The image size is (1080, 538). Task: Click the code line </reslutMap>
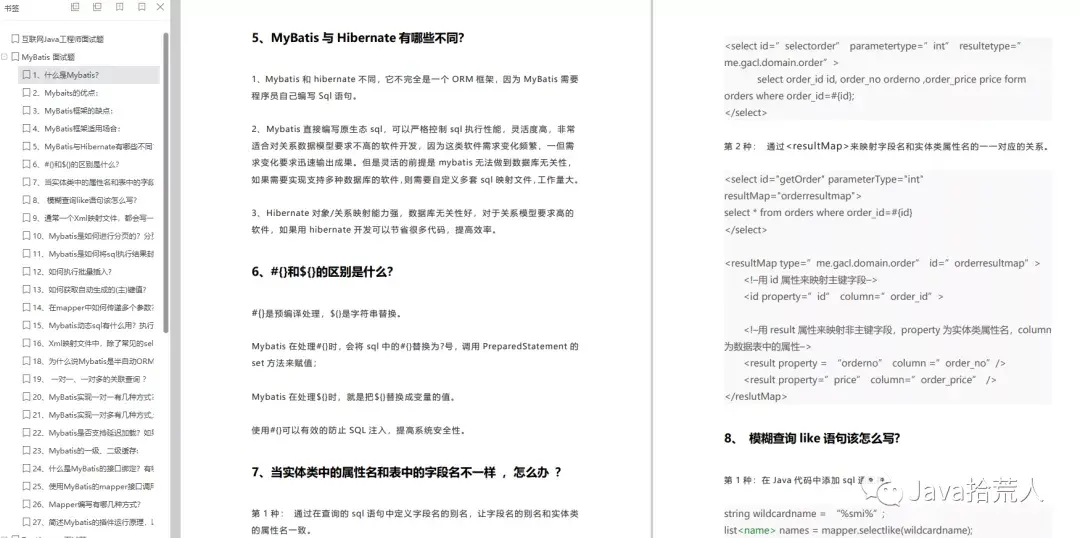[x=755, y=397]
